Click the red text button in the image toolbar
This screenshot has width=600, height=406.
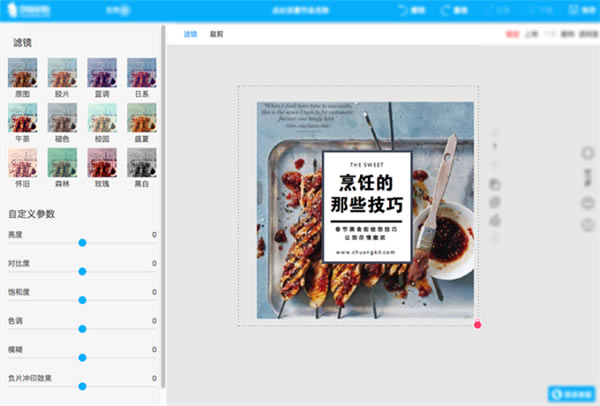[x=512, y=34]
